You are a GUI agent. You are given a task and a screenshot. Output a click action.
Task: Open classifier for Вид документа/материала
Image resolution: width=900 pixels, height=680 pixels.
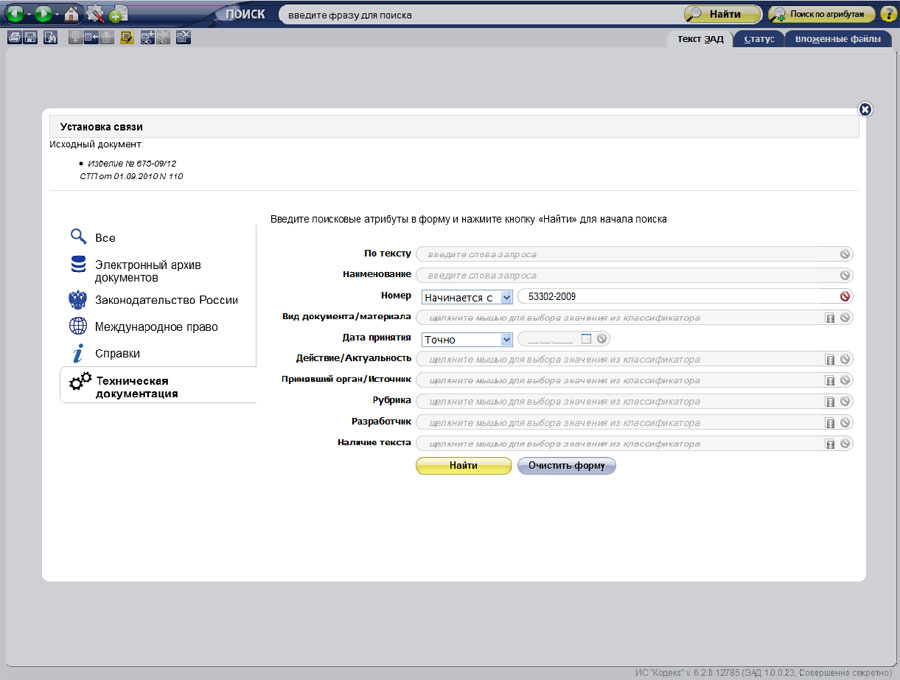pos(829,318)
